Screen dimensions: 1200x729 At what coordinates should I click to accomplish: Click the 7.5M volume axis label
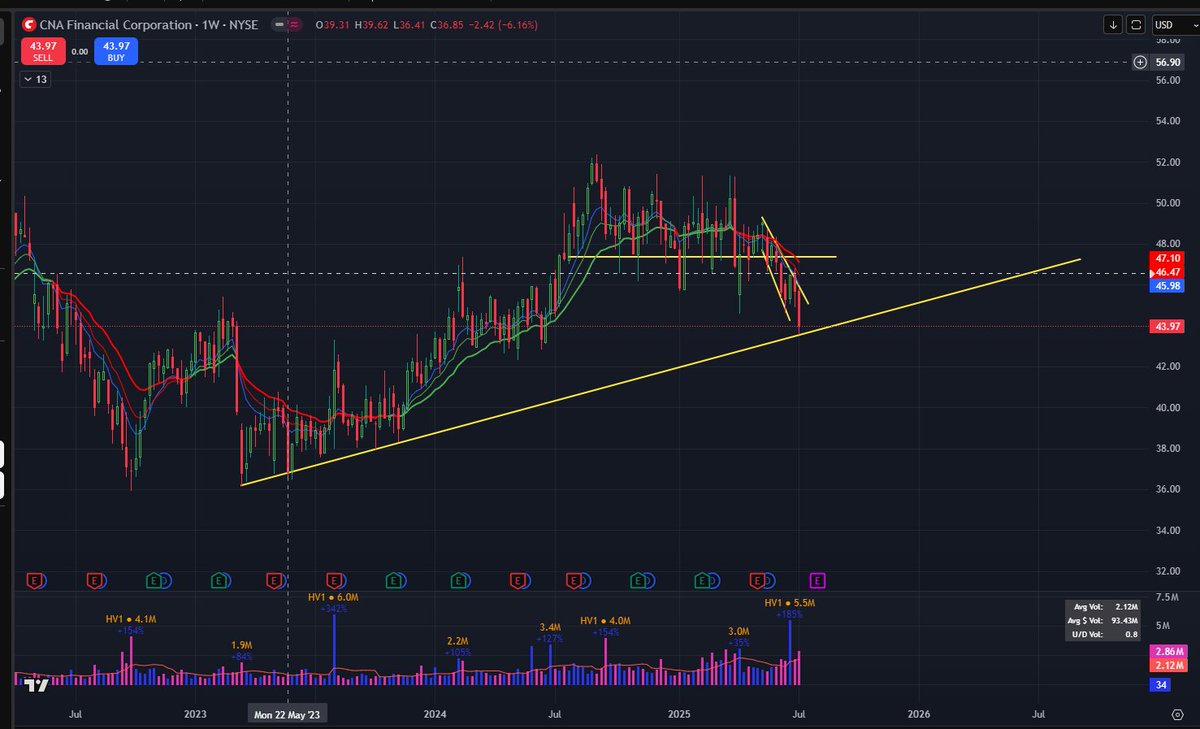click(x=1168, y=597)
